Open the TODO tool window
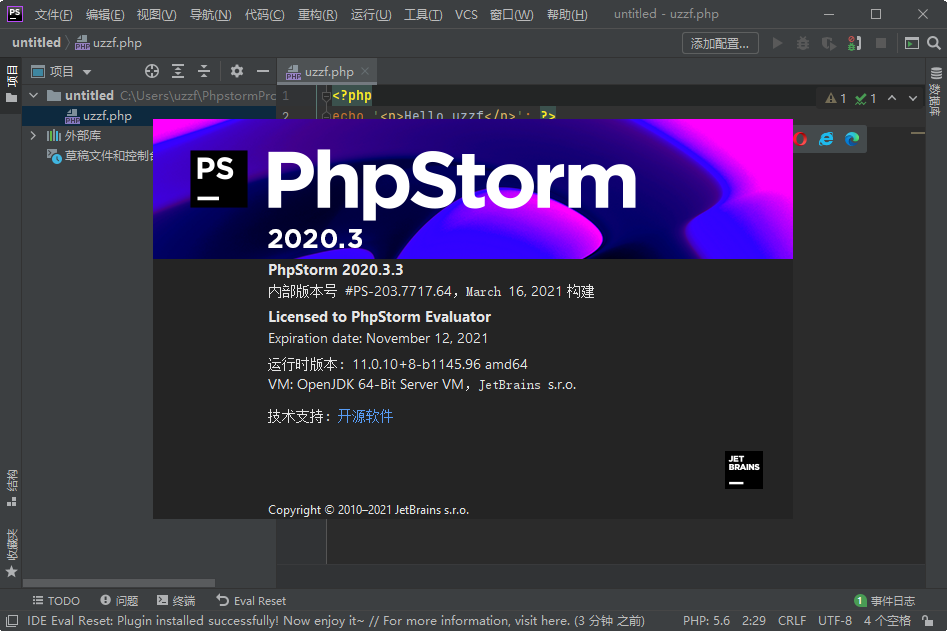The image size is (947, 631). (56, 601)
